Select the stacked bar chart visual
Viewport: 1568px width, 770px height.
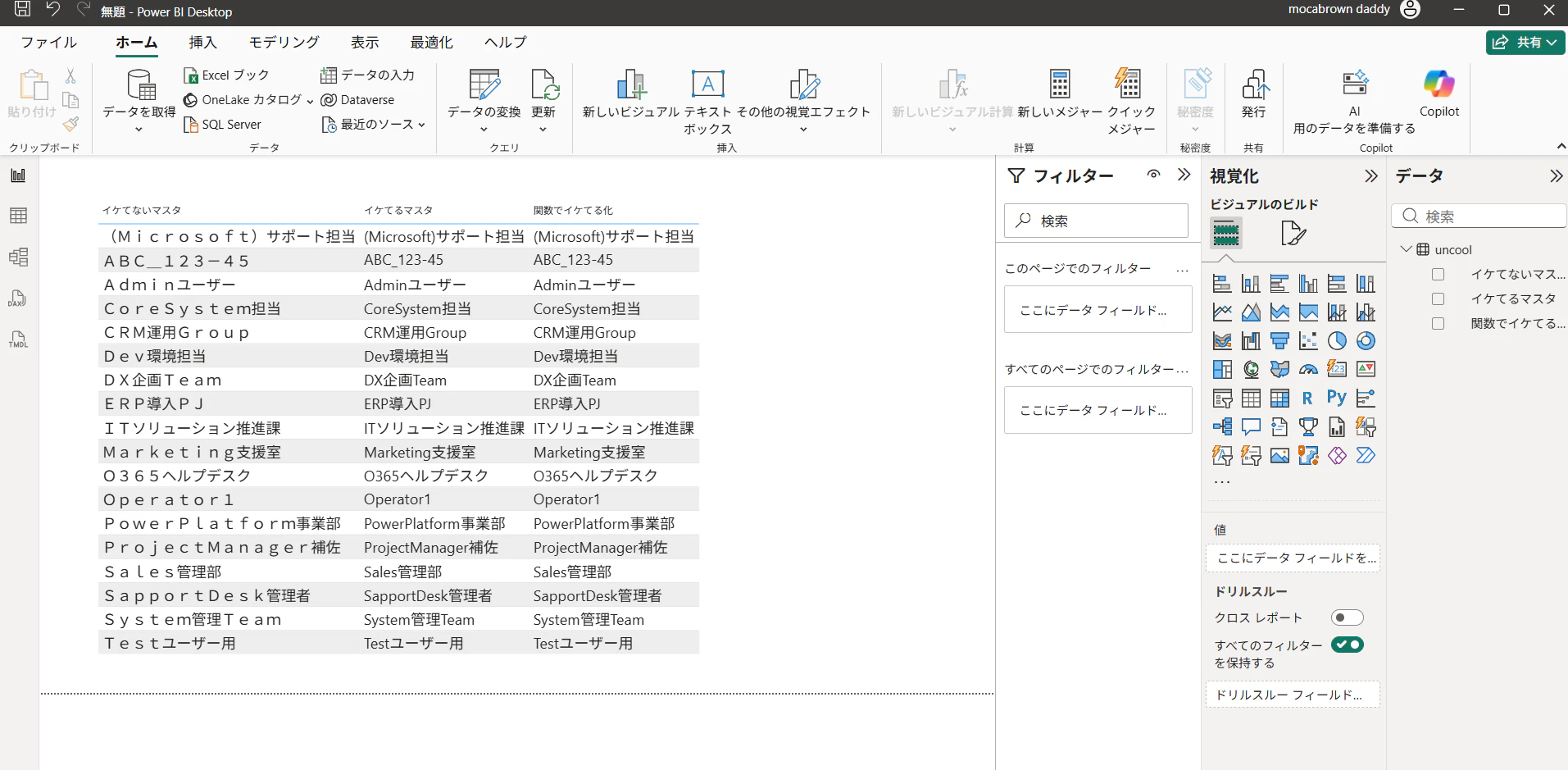pyautogui.click(x=1222, y=284)
